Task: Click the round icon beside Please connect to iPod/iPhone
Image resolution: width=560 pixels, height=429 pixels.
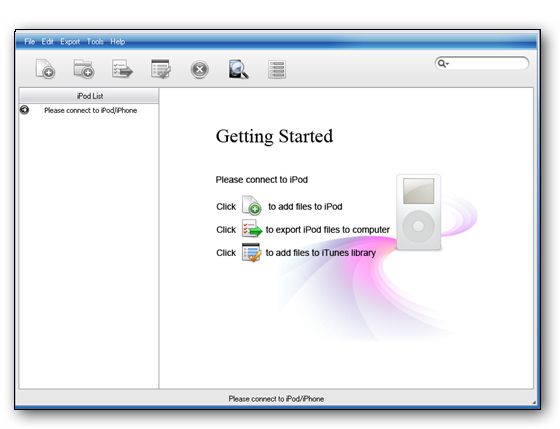Action: click(x=24, y=110)
